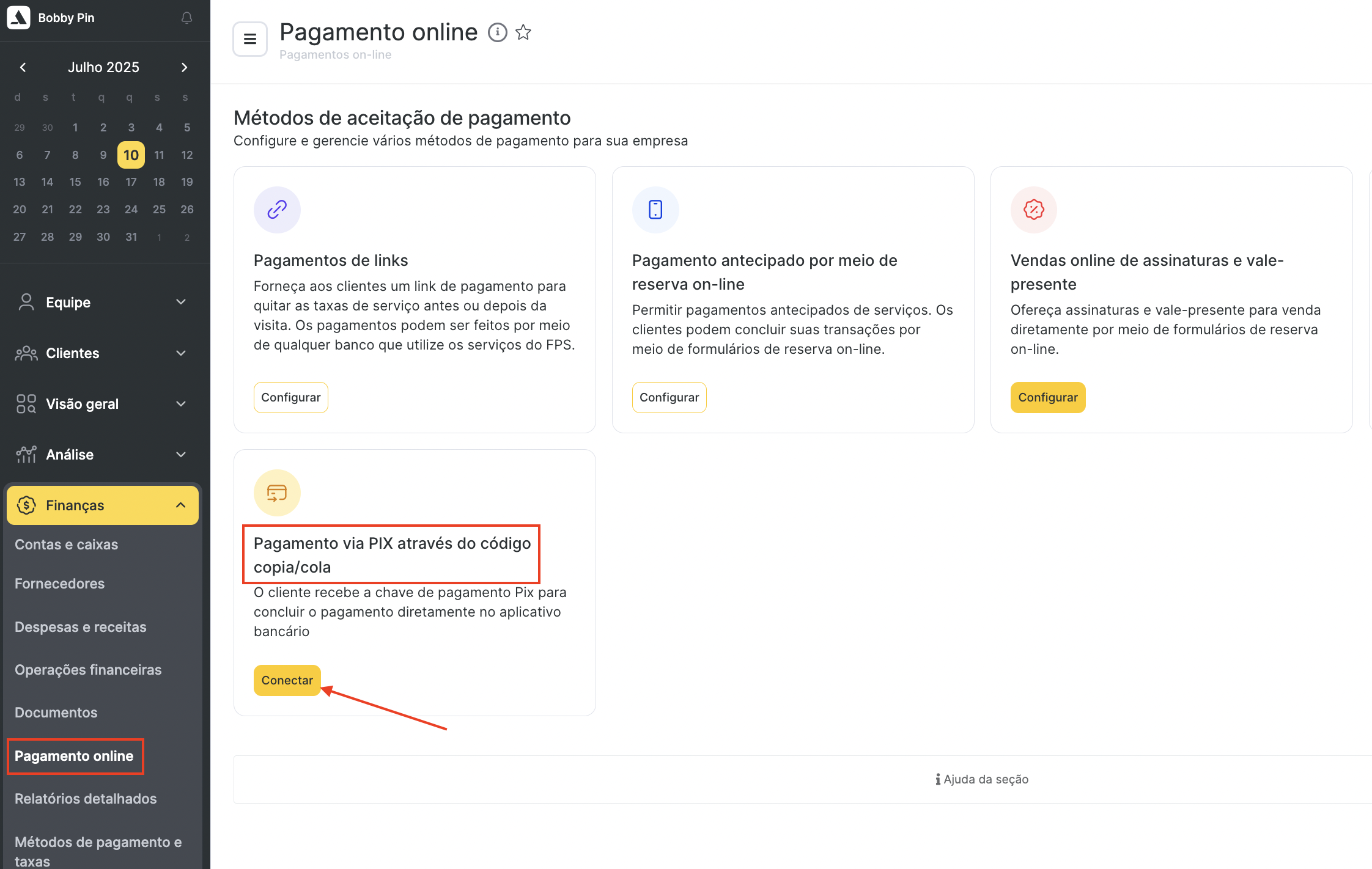Click the Pagamento via PIX card title
Viewport: 1372px width, 869px height.
[392, 555]
